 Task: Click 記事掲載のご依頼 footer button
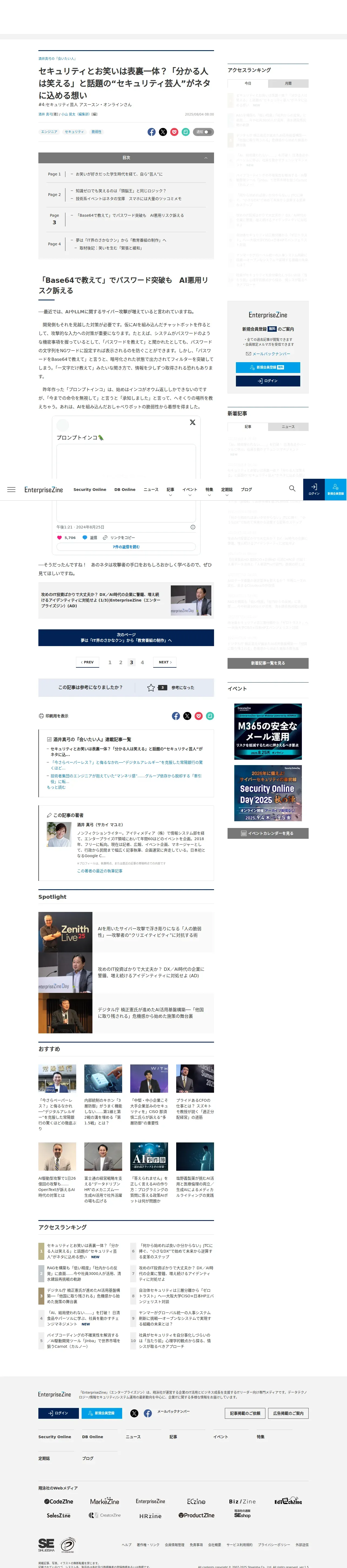246,1413
